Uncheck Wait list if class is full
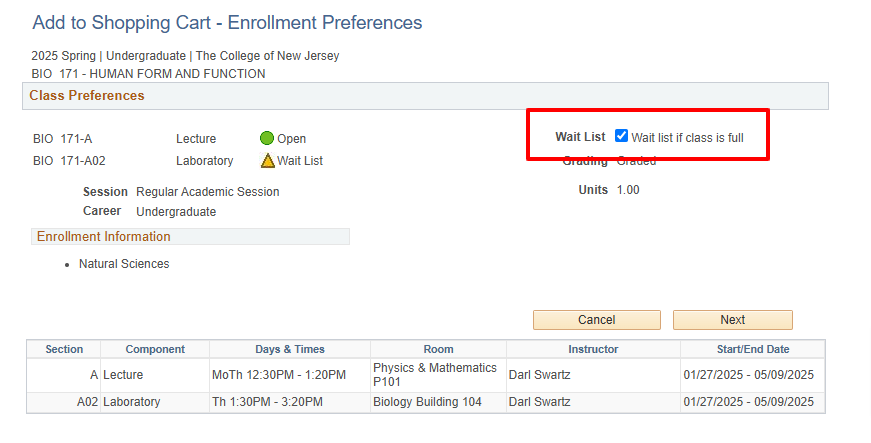871x443 pixels. (621, 136)
